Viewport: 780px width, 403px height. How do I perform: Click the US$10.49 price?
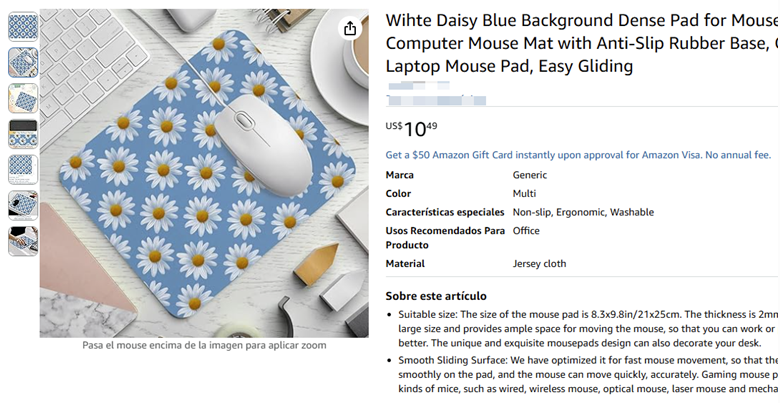(411, 128)
